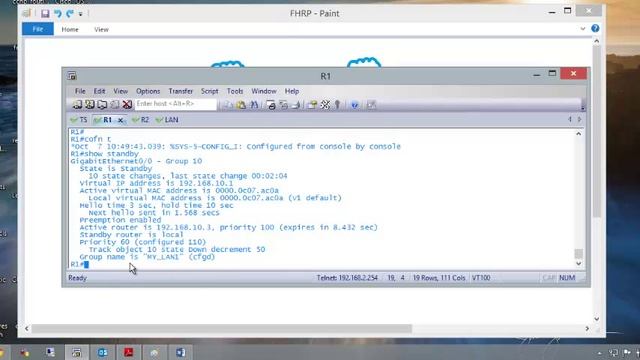Click Word icon on the taskbar
The height and width of the screenshot is (360, 640).
pyautogui.click(x=180, y=352)
